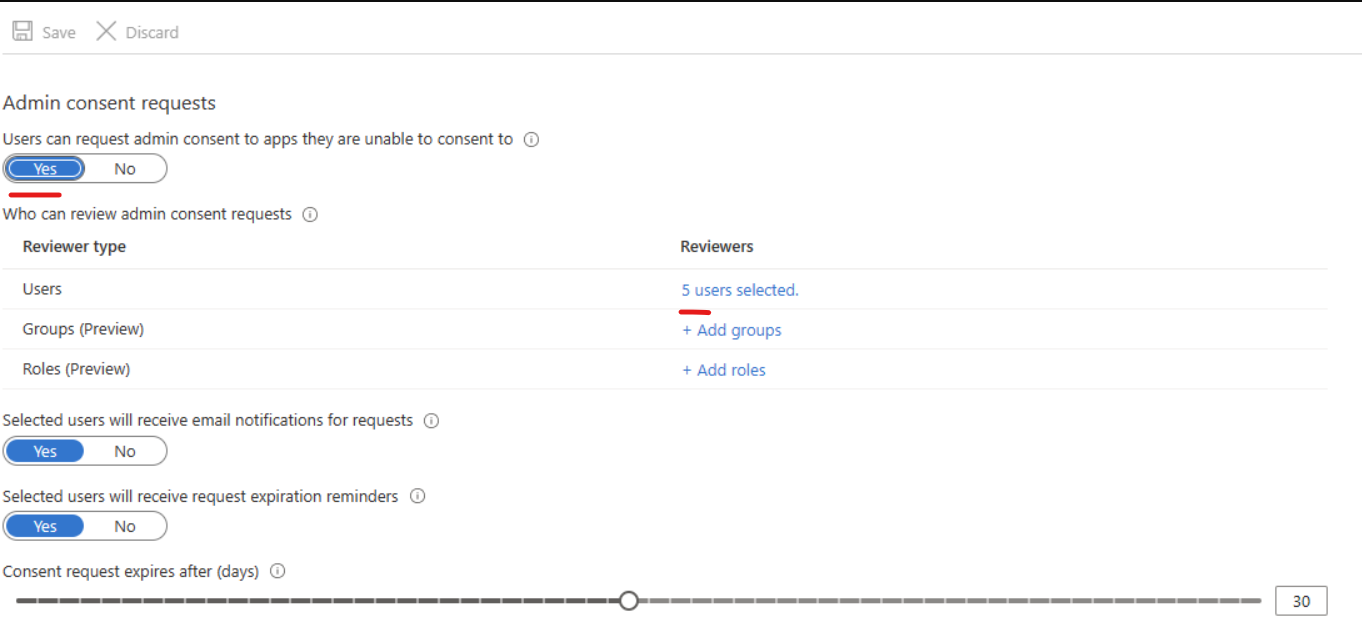
Task: Click the Save disk icon
Action: coord(22,32)
